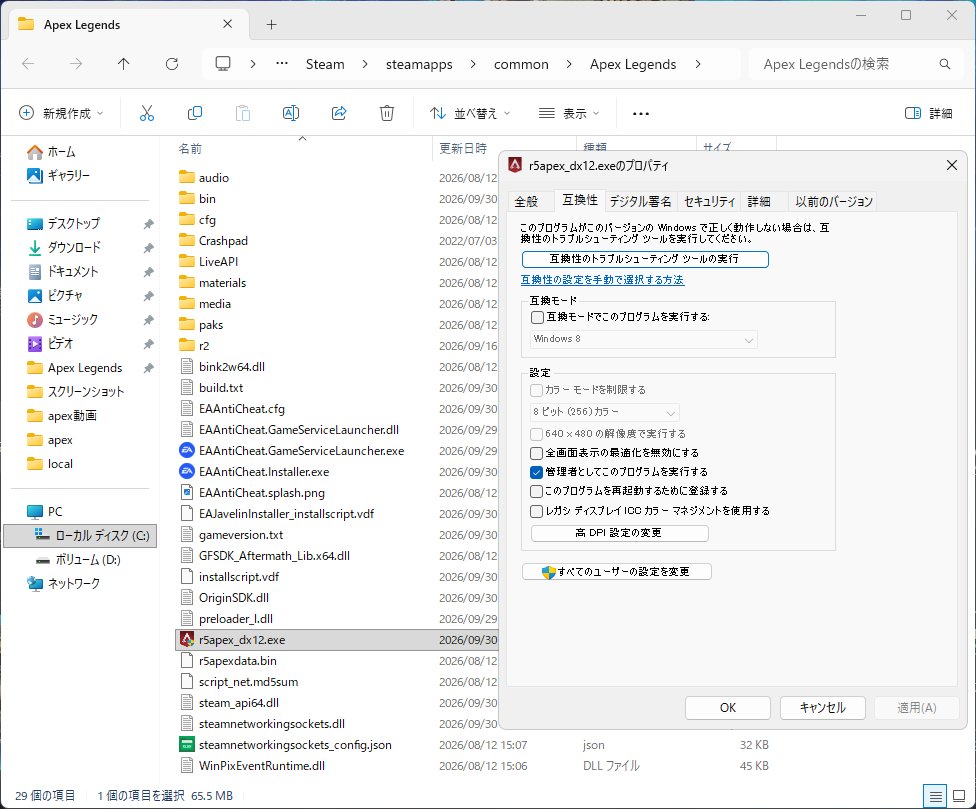
Task: Switch to the デジタル署名 tab
Action: (x=640, y=202)
